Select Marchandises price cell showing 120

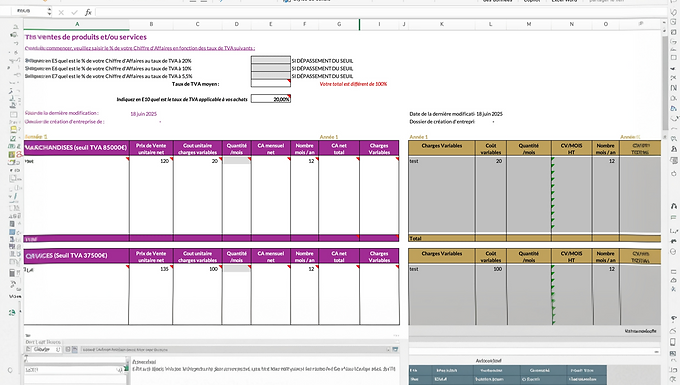coord(151,161)
